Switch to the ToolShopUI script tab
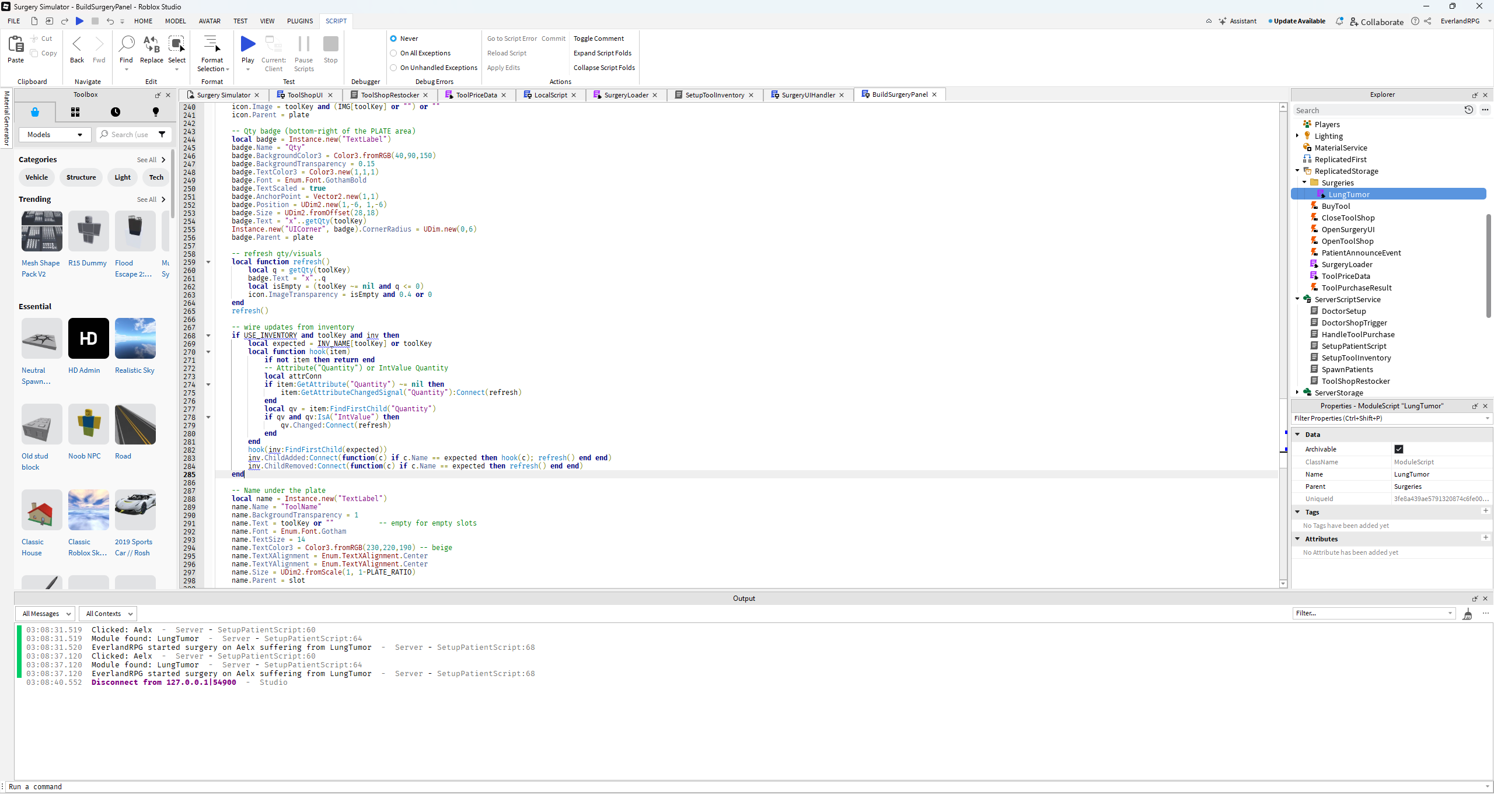 (x=305, y=95)
